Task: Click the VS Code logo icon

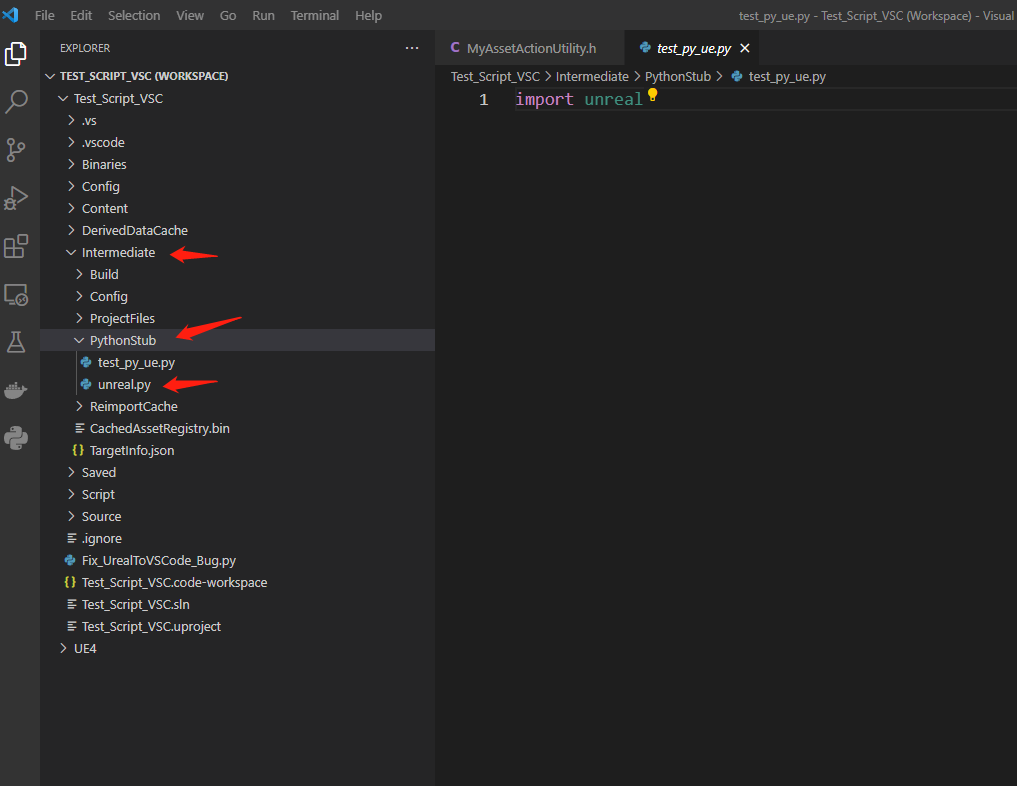Action: click(10, 15)
